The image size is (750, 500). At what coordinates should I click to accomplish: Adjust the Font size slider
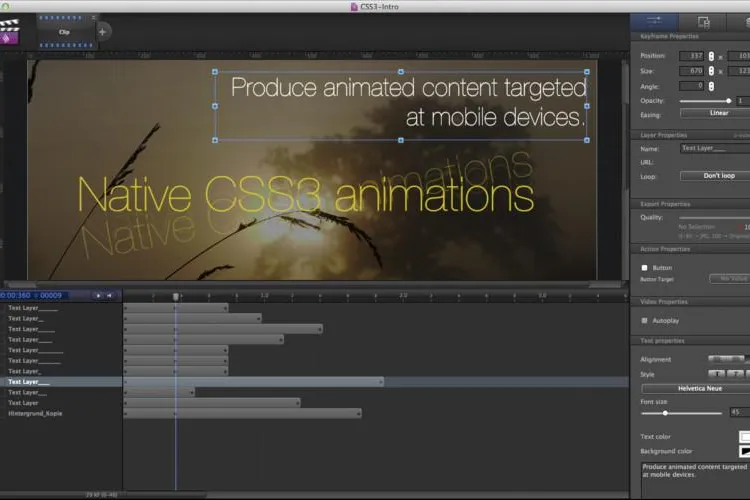[x=682, y=413]
